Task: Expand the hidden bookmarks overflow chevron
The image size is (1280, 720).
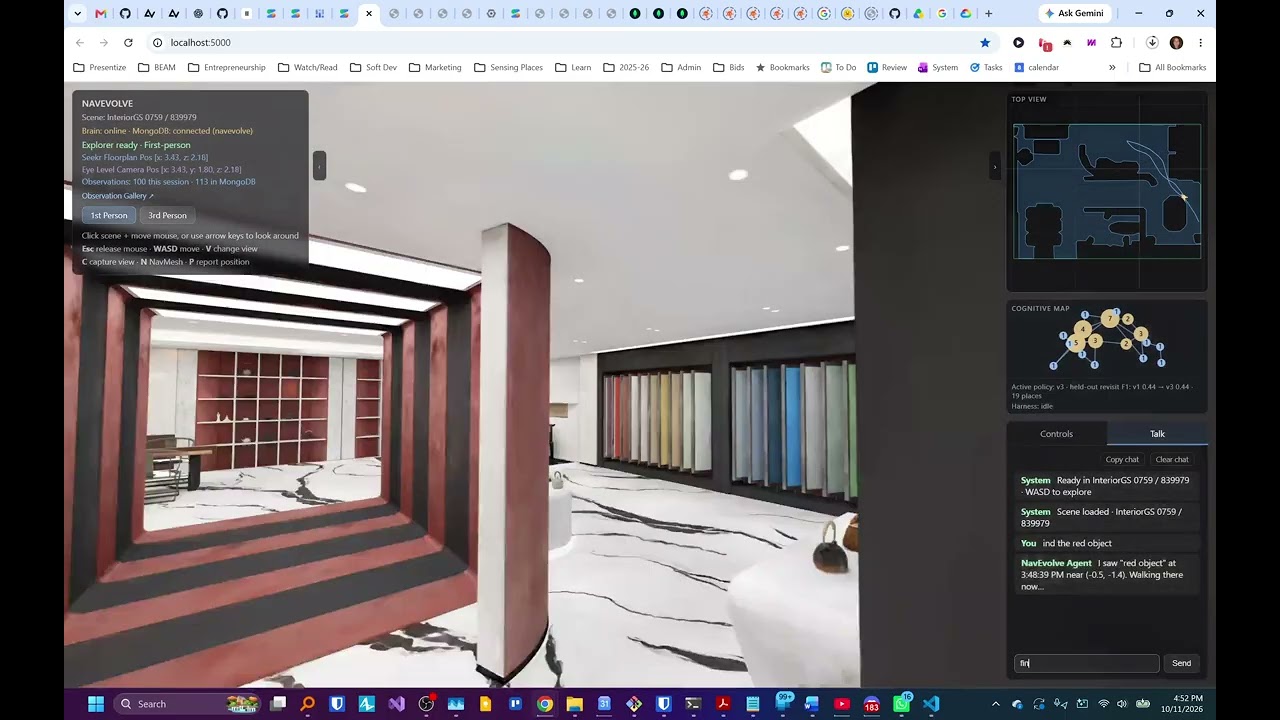Action: coord(1112,67)
